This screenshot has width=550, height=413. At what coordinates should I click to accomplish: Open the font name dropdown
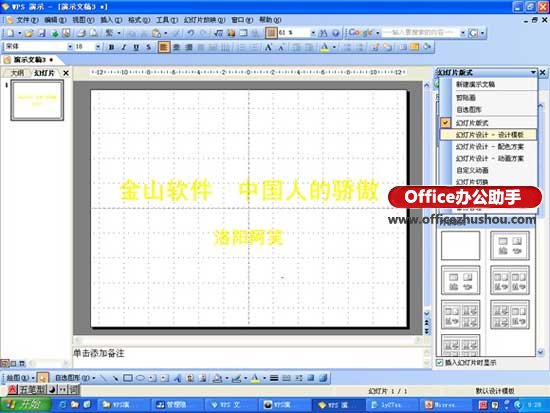tap(70, 47)
